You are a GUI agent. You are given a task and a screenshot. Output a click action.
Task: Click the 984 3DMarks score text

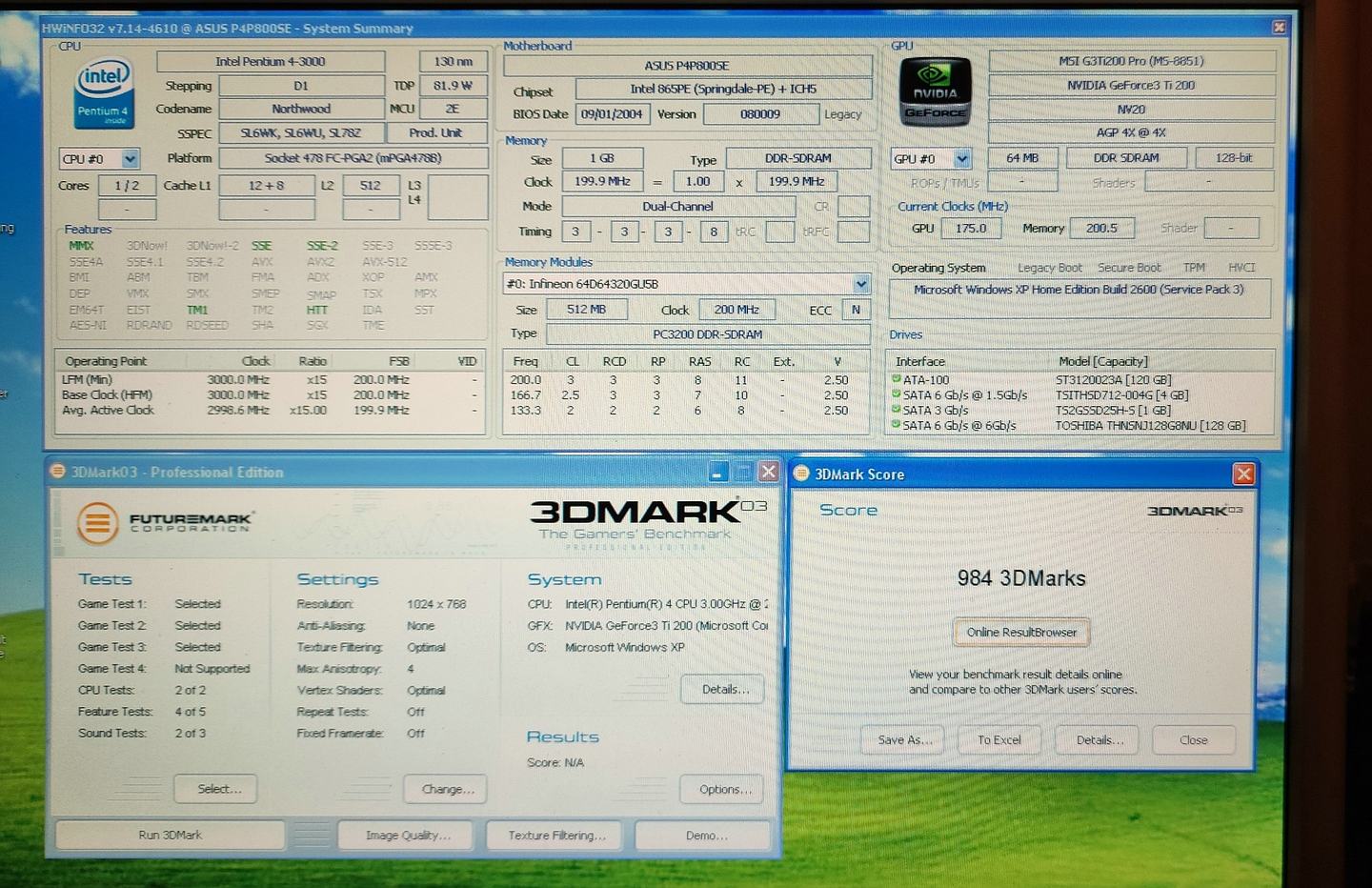tap(1021, 578)
